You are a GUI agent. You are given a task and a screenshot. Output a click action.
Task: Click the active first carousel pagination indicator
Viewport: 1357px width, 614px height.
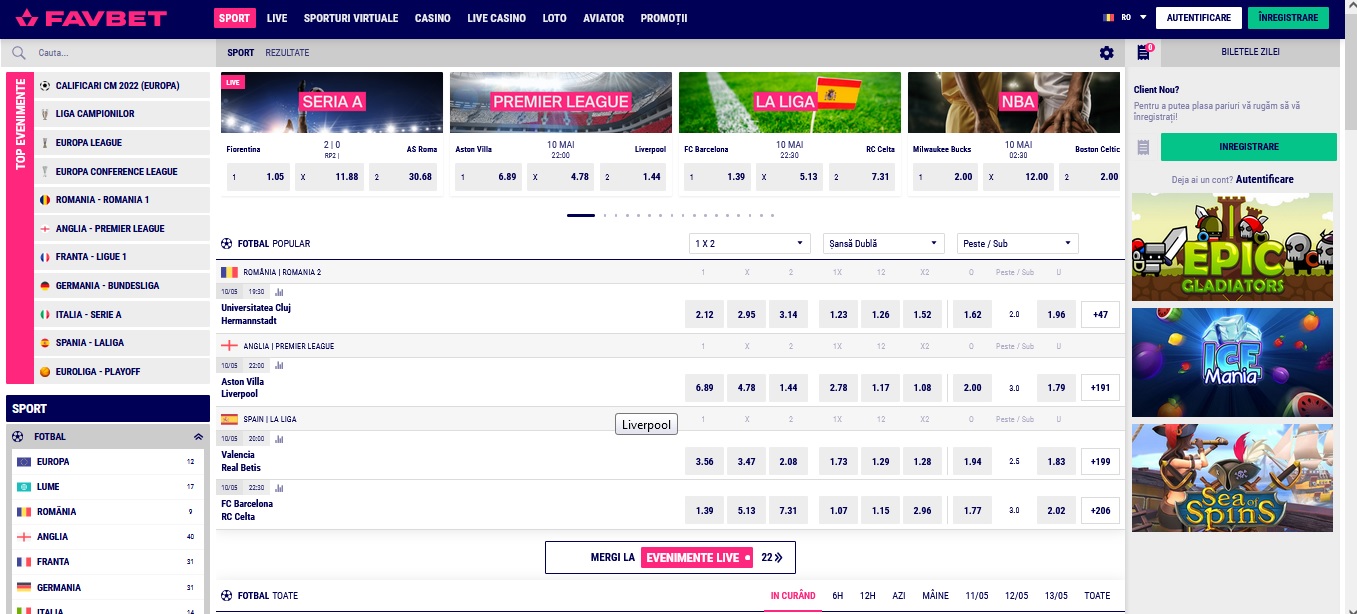pyautogui.click(x=581, y=215)
